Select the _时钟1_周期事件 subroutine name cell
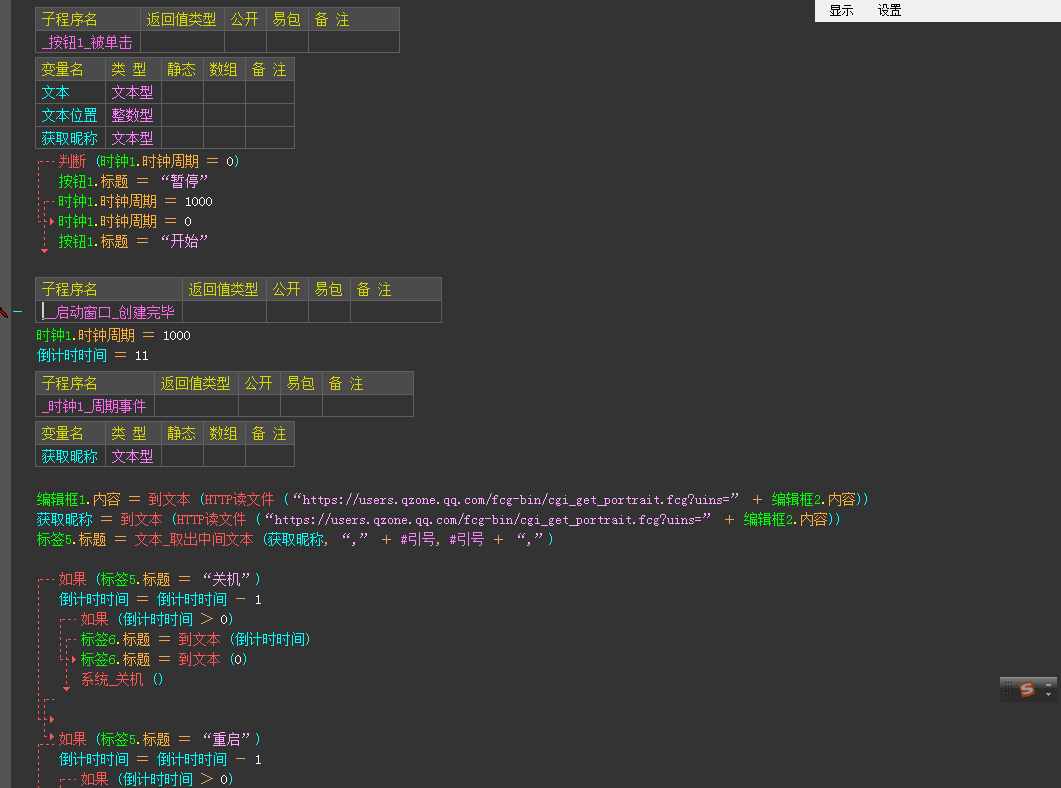Image resolution: width=1061 pixels, height=788 pixels. [95, 406]
